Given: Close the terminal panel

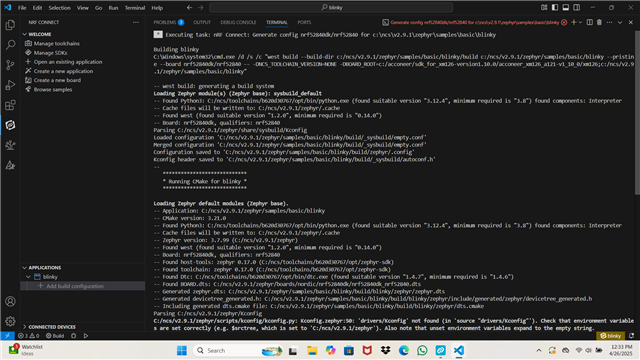Looking at the screenshot, I should (x=631, y=22).
